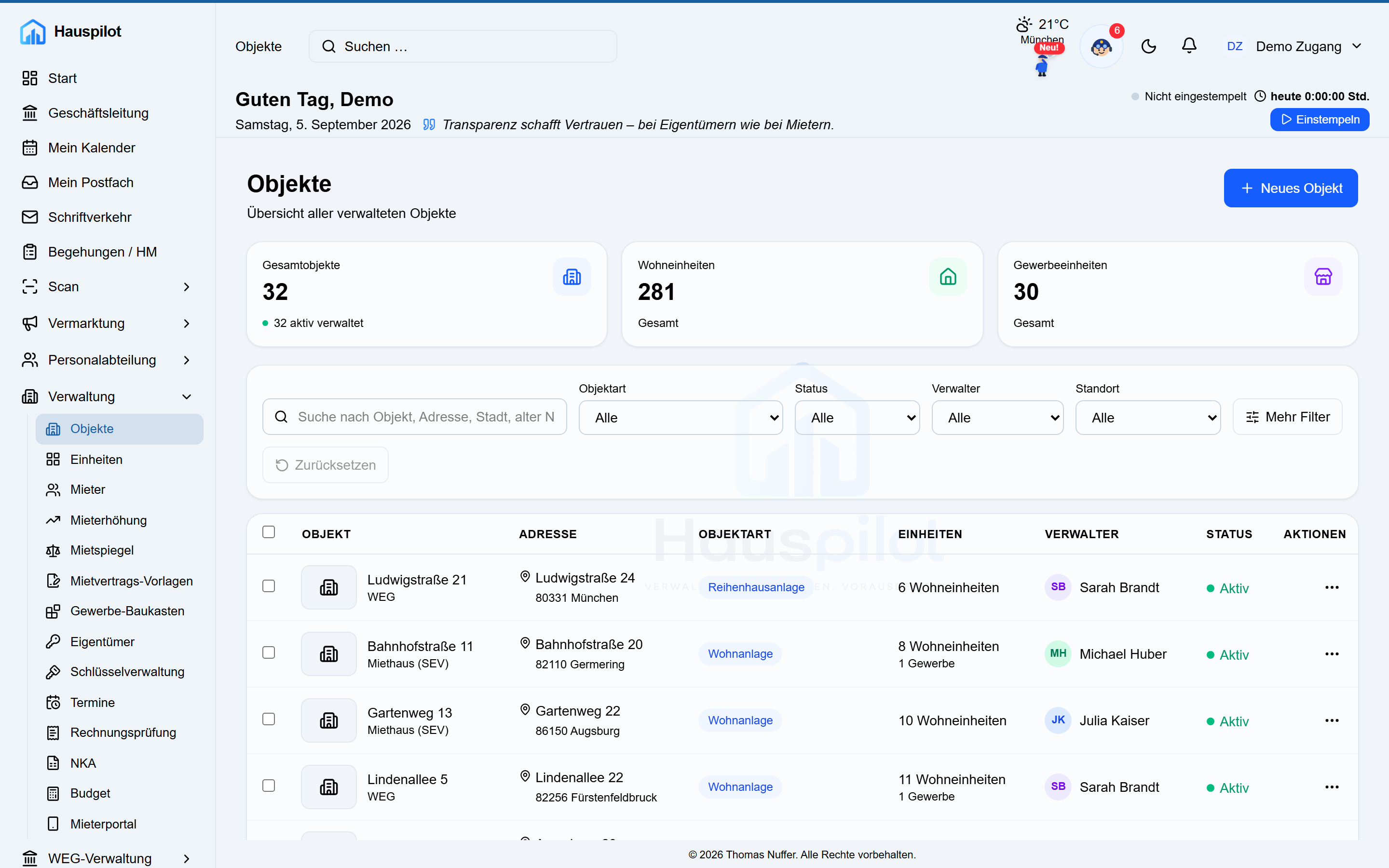Open notifications bell icon
Viewport: 1389px width, 868px height.
click(1189, 46)
